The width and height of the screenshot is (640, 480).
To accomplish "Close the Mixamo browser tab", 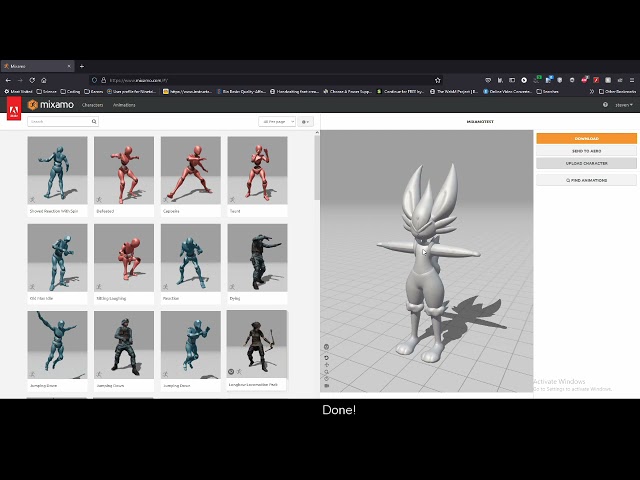I will (69, 66).
